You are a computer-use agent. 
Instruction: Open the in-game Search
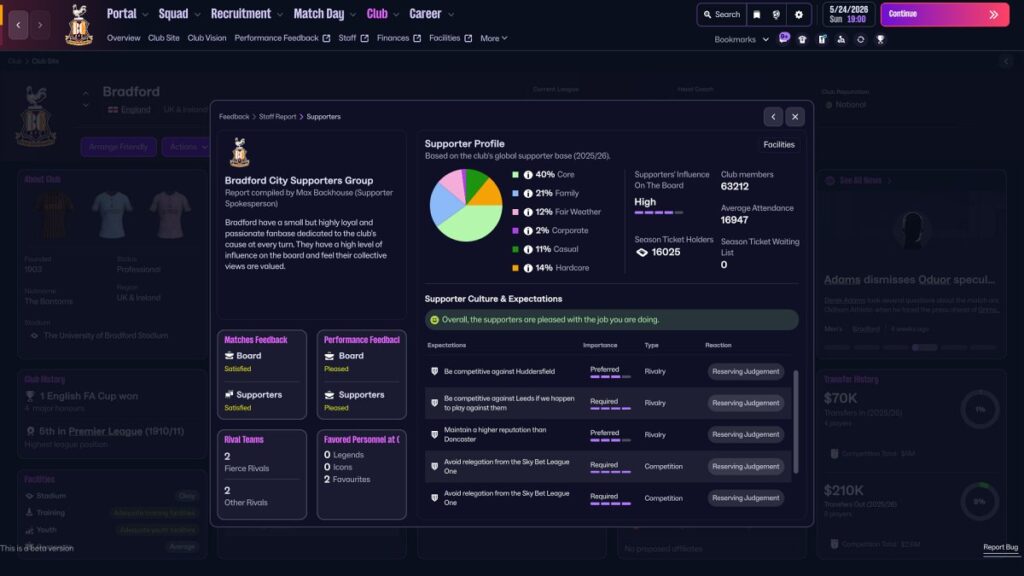point(723,15)
